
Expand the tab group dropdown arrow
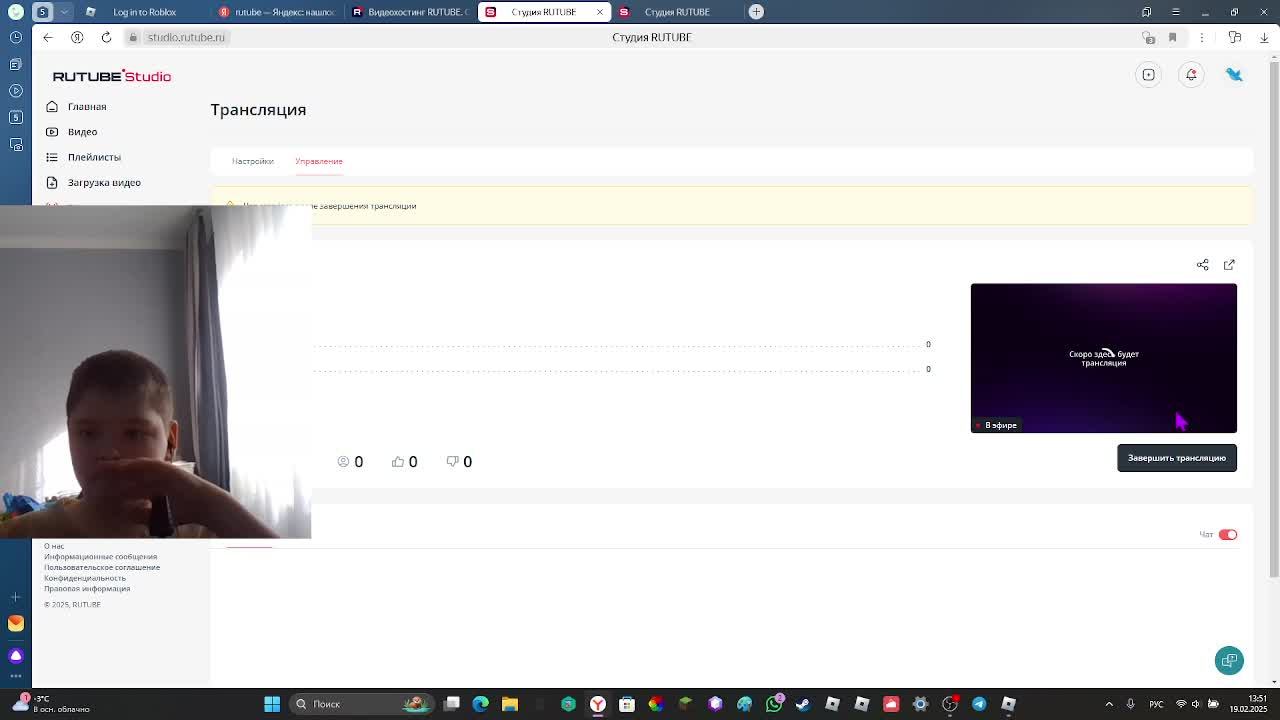(x=64, y=12)
